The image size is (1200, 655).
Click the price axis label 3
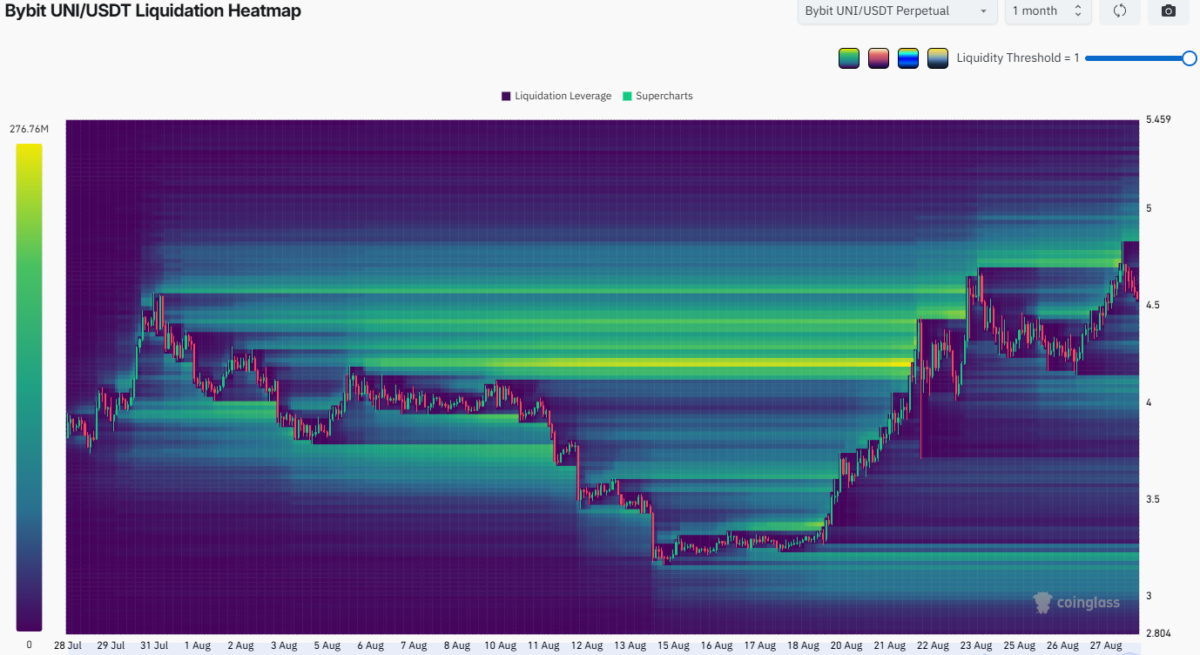click(1148, 596)
